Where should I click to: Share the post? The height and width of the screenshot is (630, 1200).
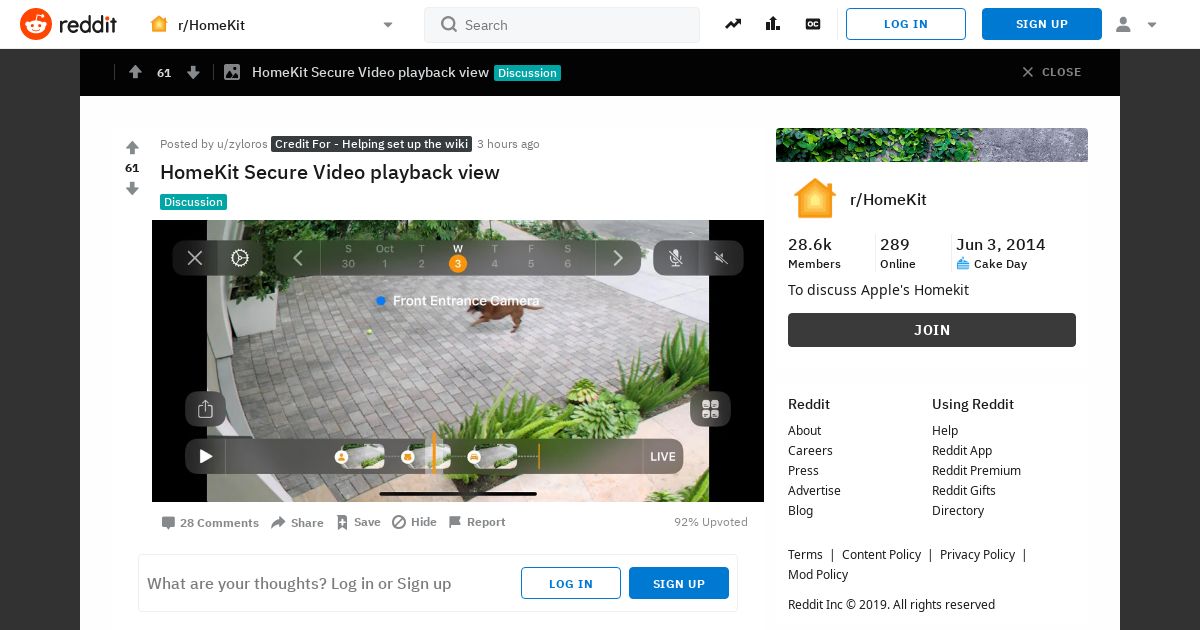click(297, 523)
